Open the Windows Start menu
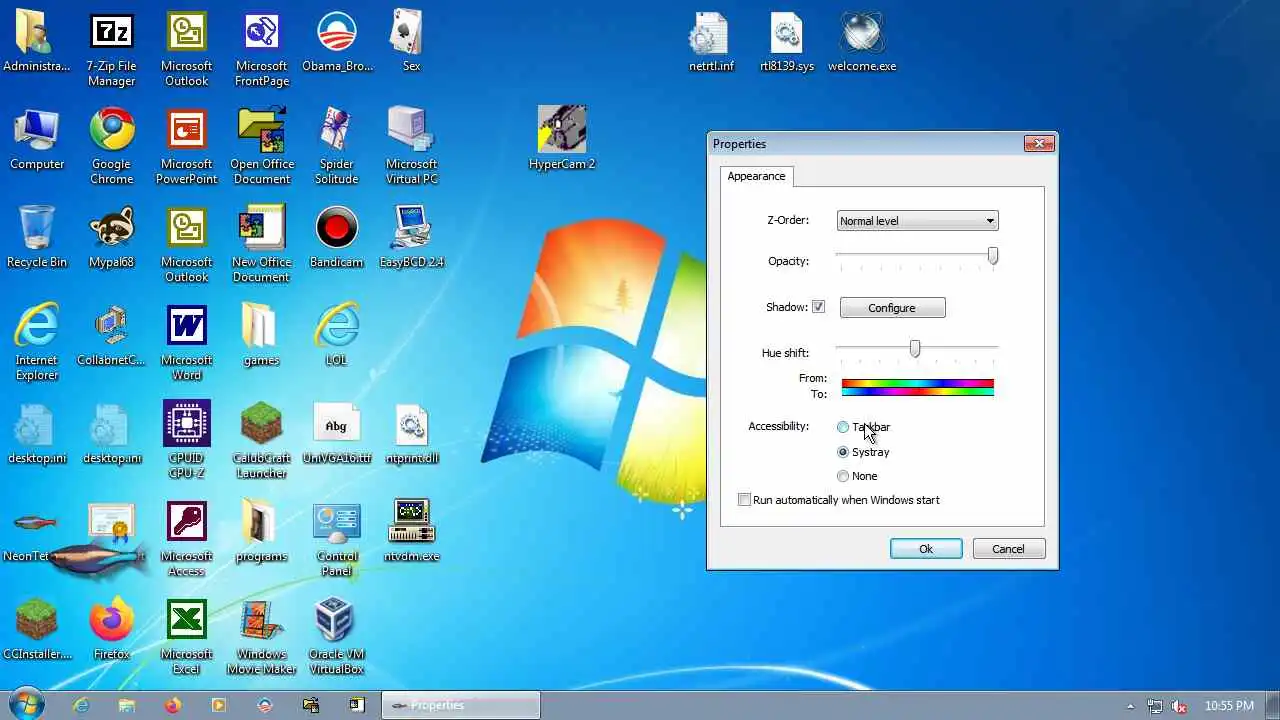1280x720 pixels. pyautogui.click(x=25, y=705)
